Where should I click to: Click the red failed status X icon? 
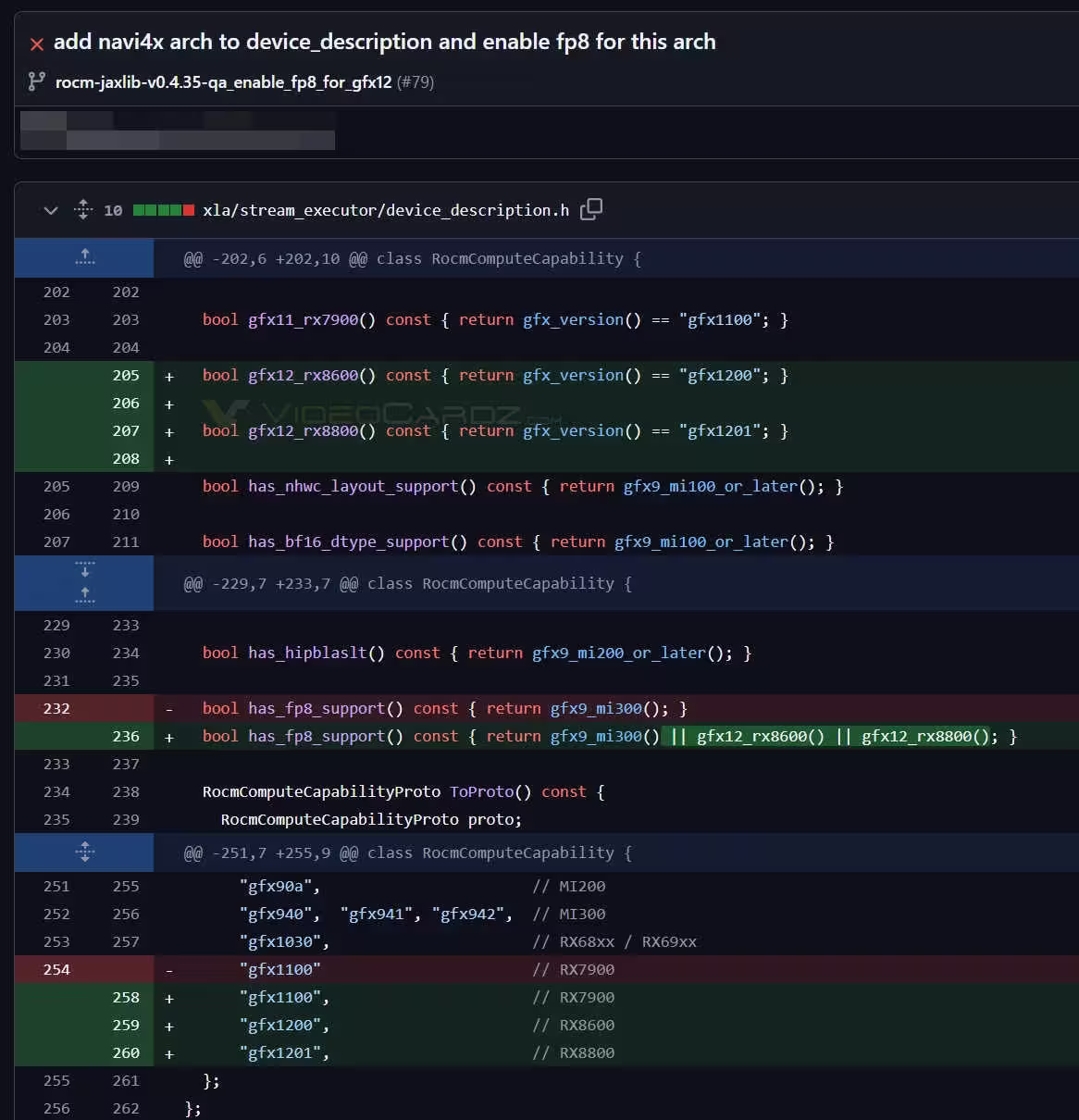coord(37,44)
